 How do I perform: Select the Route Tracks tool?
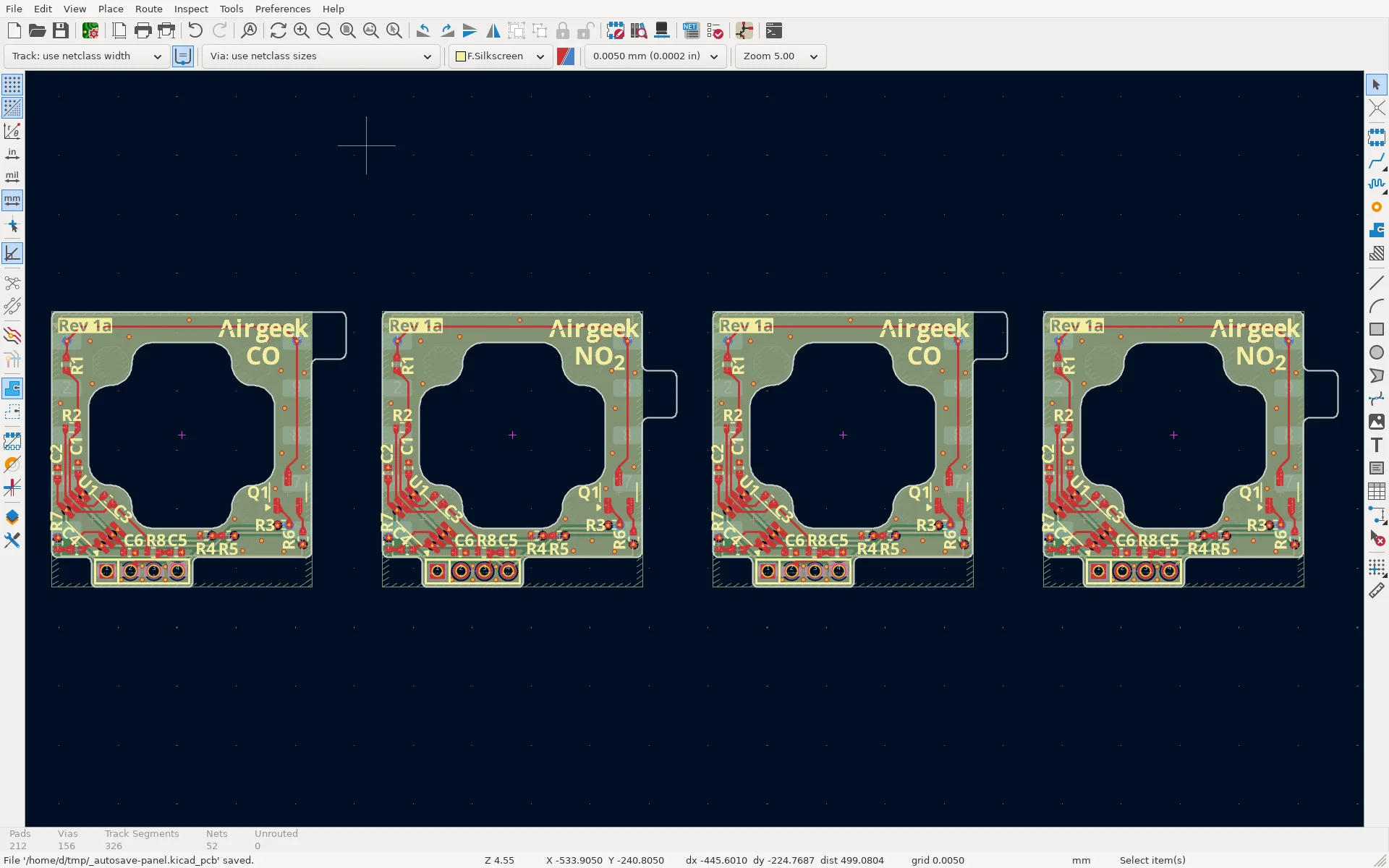pos(1377,161)
